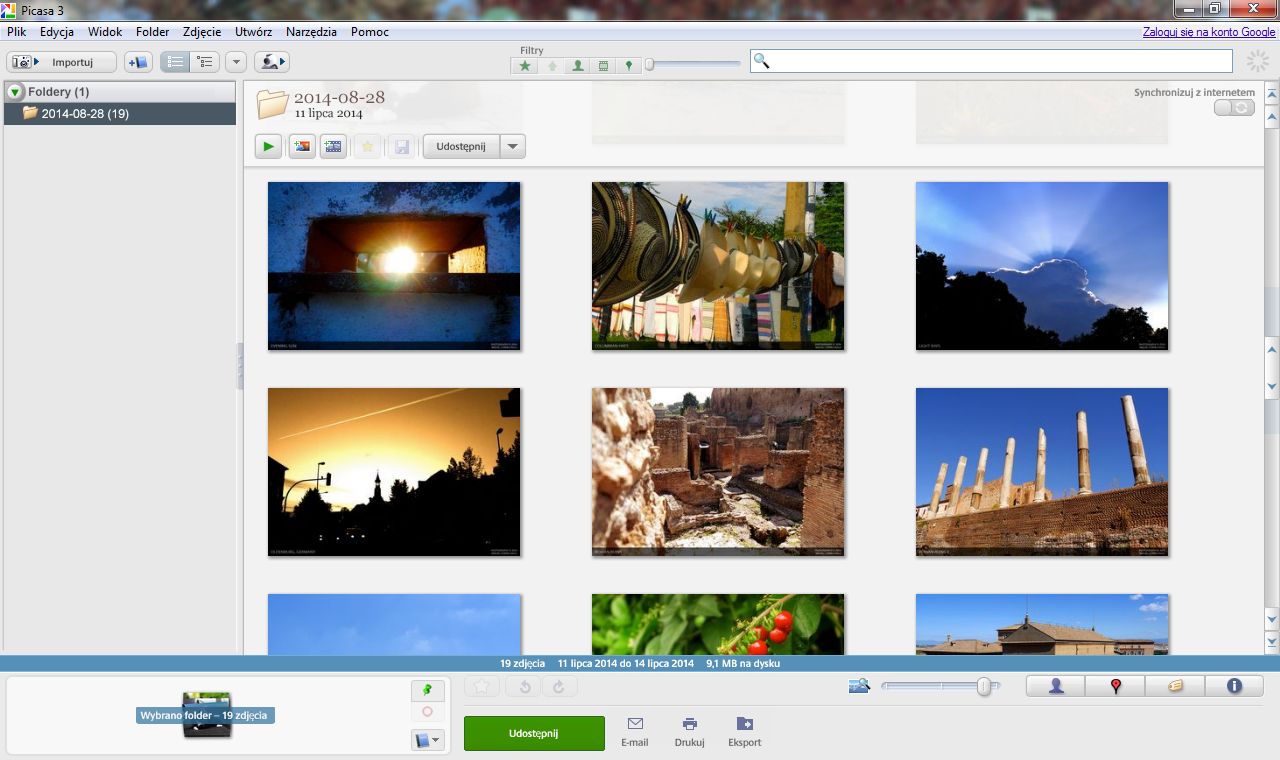Create a movie presentation from the folder
The image size is (1280, 760).
[334, 147]
